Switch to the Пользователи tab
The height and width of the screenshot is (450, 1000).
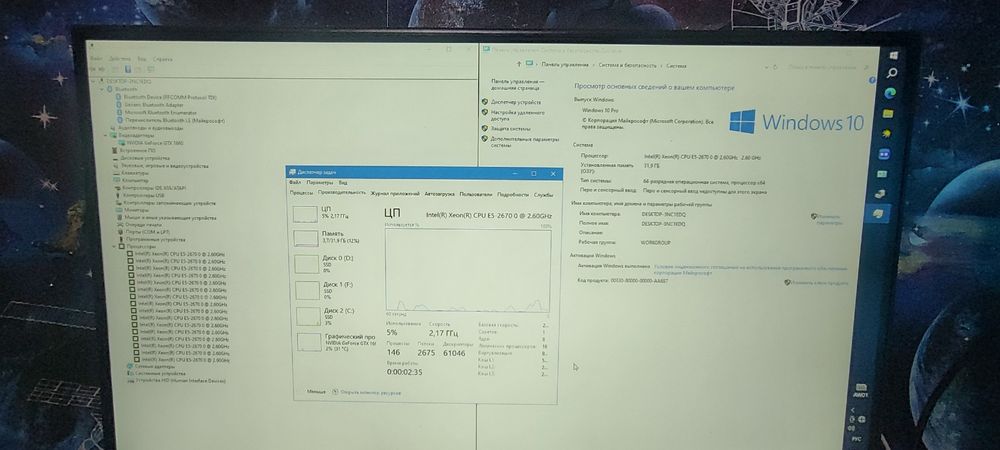click(476, 194)
